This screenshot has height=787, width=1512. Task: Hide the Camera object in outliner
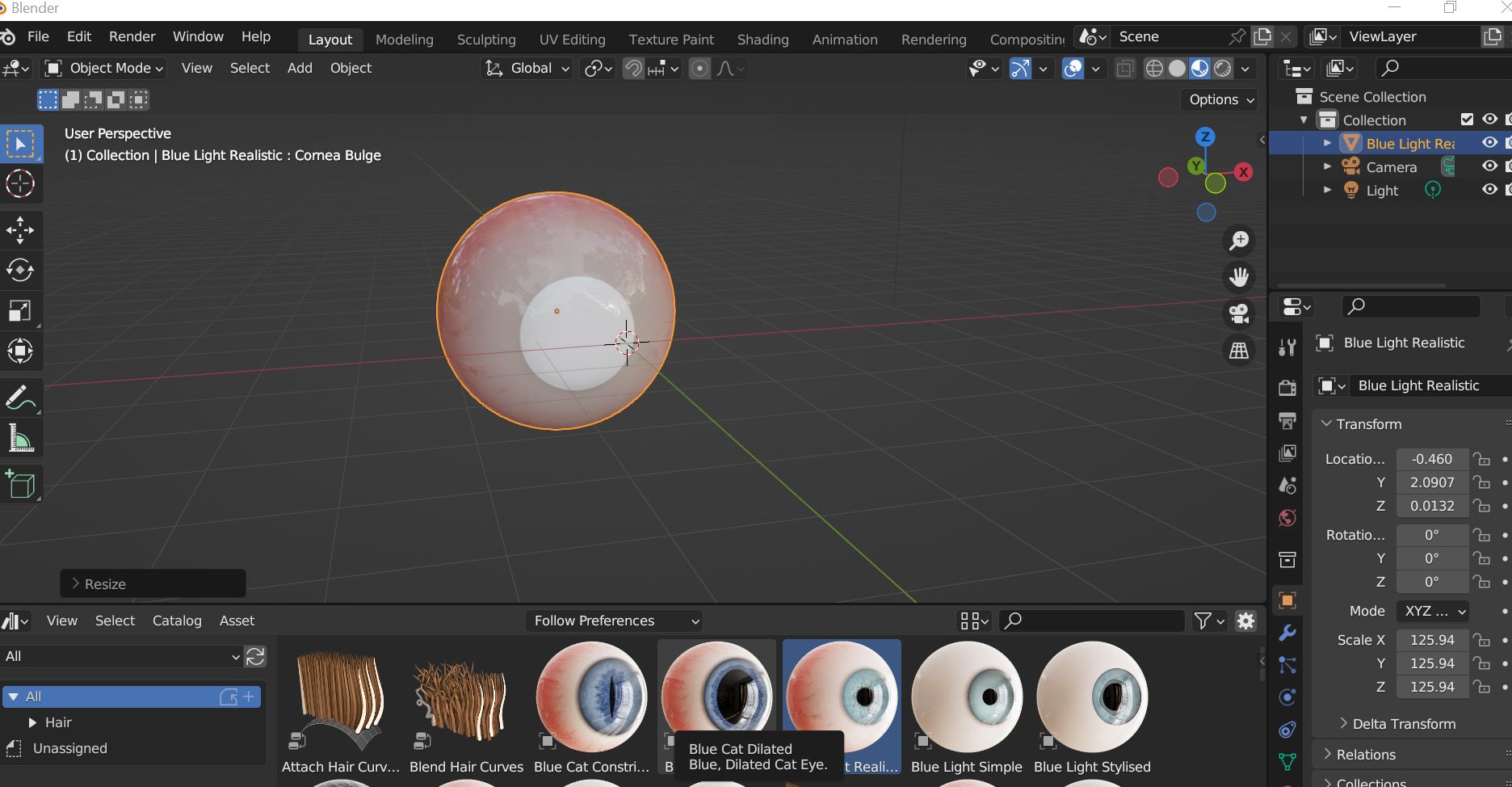click(1489, 166)
